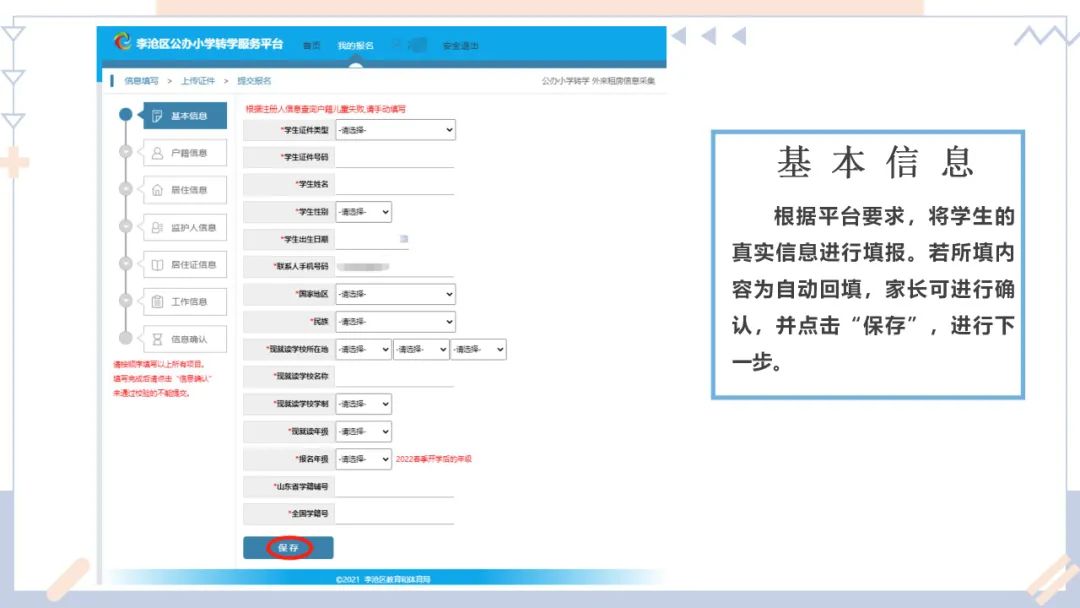
Task: Click the circled 保存 button
Action: (288, 548)
